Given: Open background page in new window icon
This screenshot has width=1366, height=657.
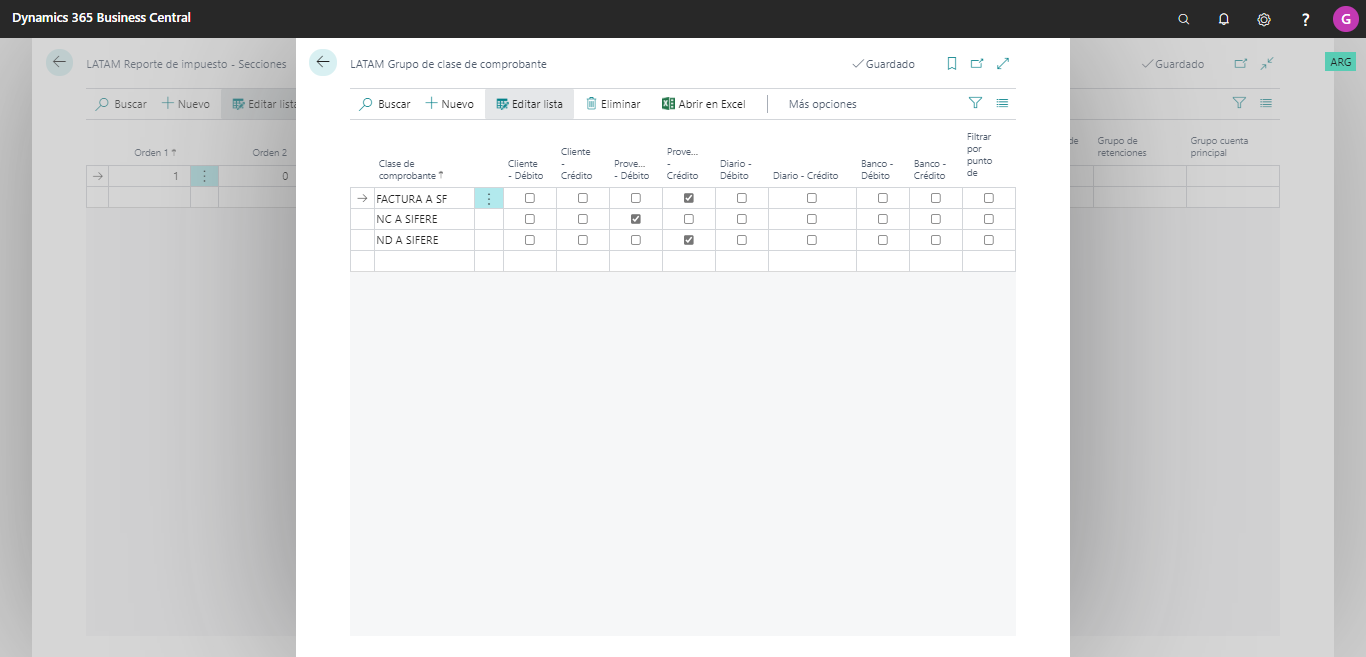Looking at the screenshot, I should 1241,63.
